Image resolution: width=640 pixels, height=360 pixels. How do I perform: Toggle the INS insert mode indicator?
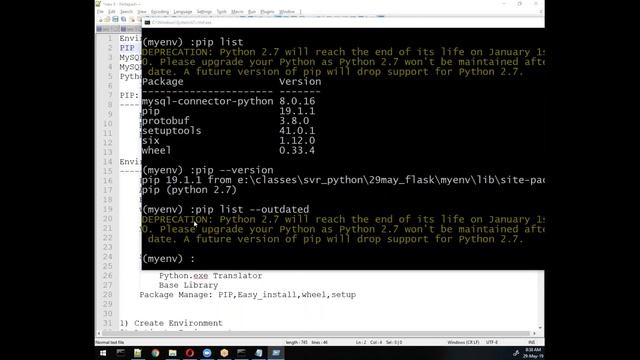pyautogui.click(x=531, y=342)
